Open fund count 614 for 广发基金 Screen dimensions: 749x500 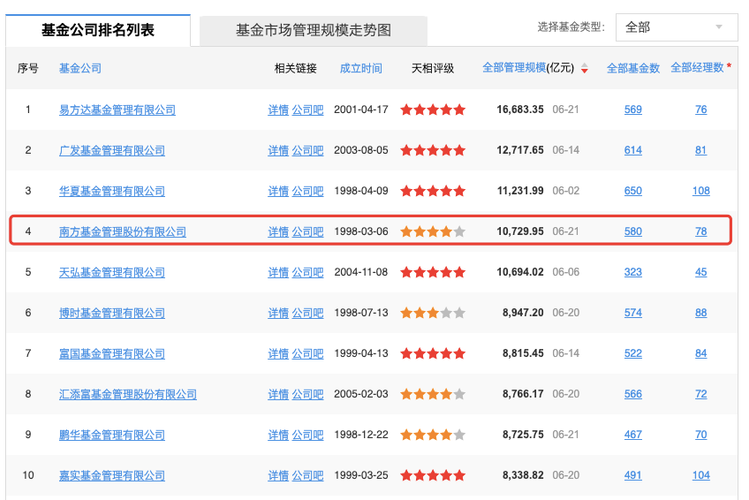click(x=633, y=150)
